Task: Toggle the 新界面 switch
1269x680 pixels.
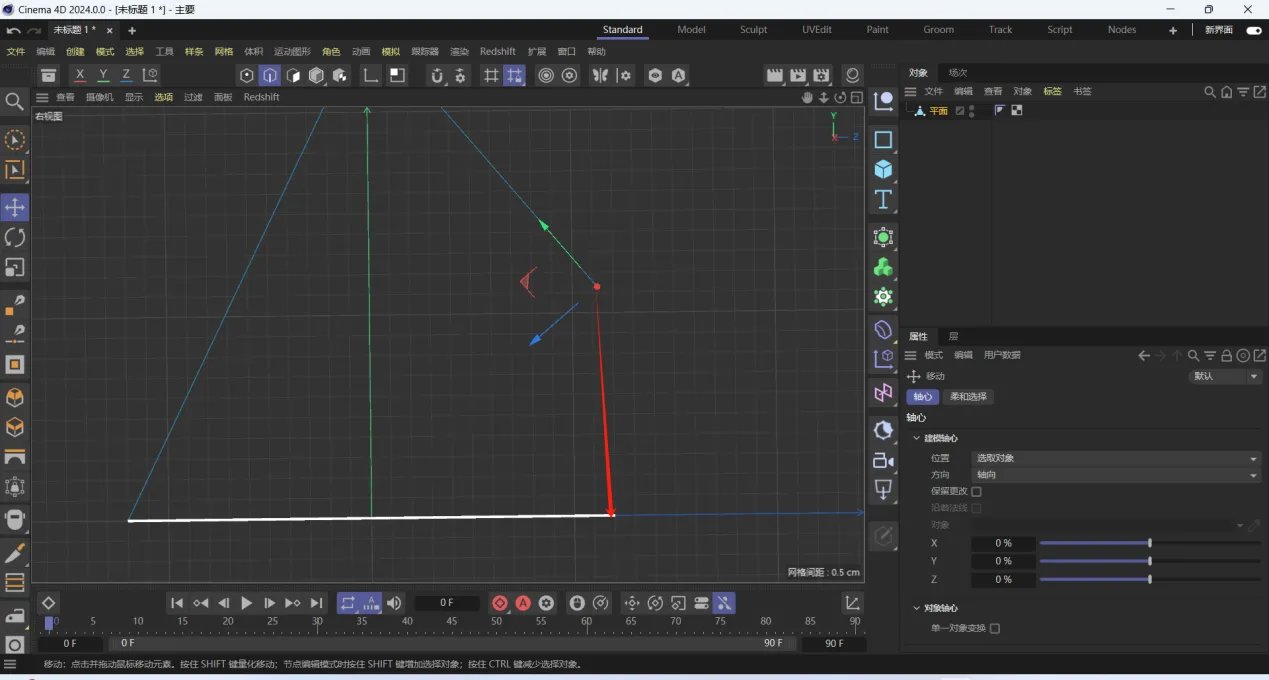Action: (1254, 30)
